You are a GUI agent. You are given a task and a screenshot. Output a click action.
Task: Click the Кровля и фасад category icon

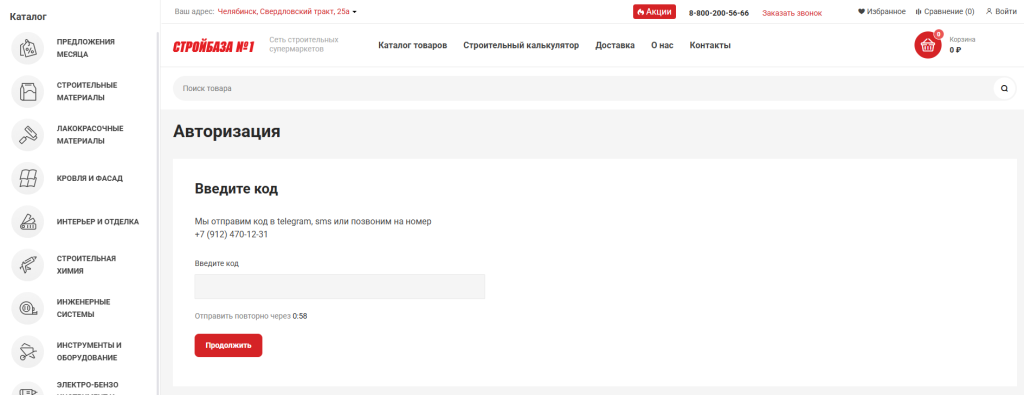[x=27, y=178]
